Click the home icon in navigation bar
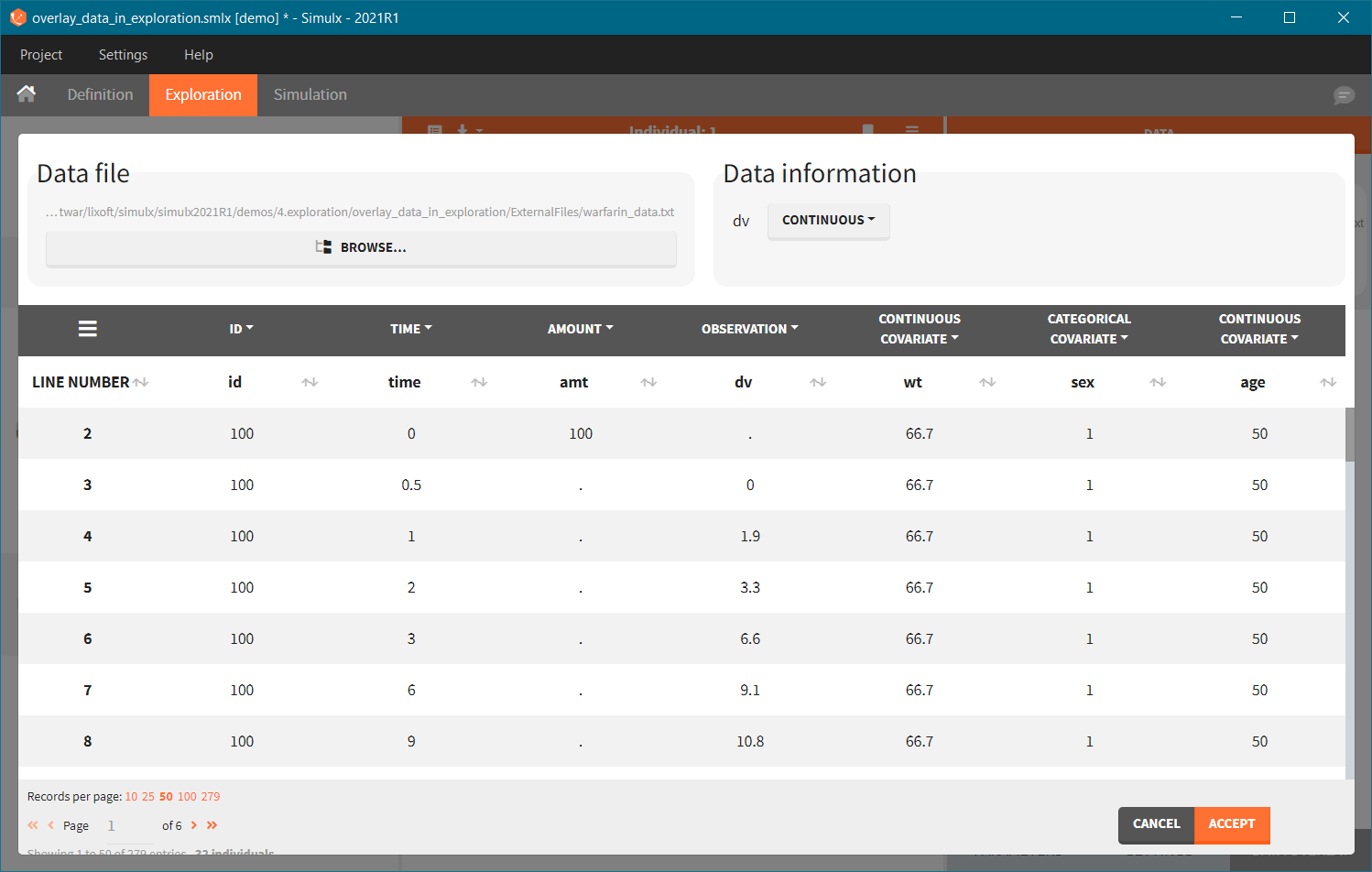The width and height of the screenshot is (1372, 872). pos(27,94)
